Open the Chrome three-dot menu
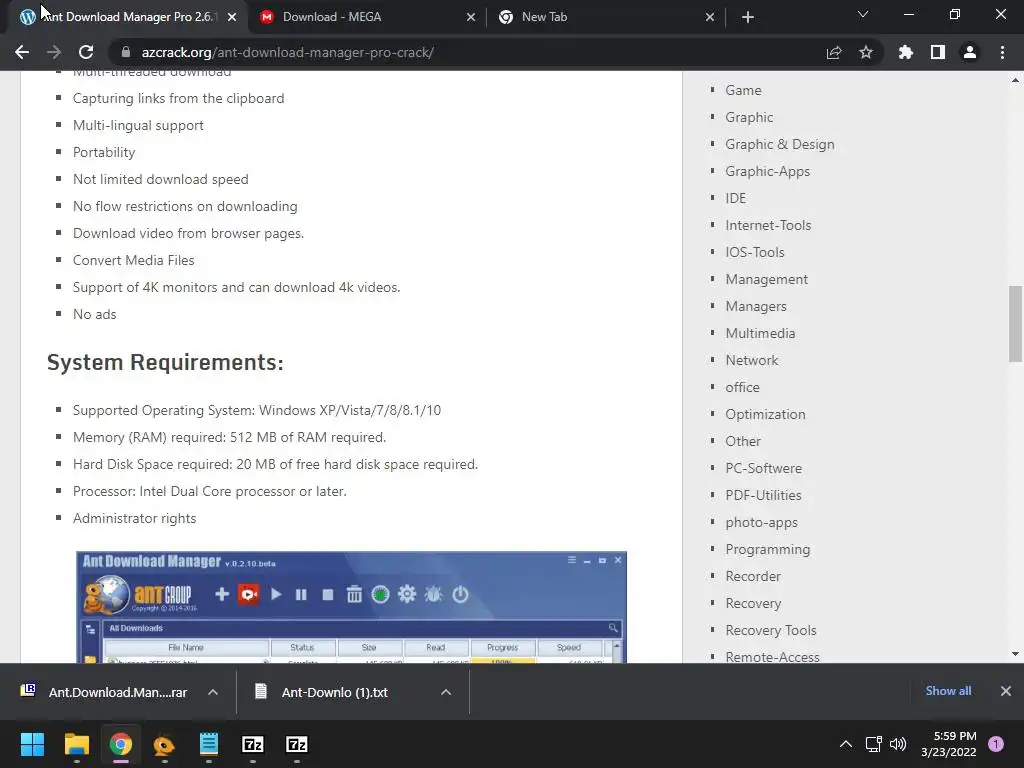Viewport: 1024px width, 768px height. [1002, 52]
